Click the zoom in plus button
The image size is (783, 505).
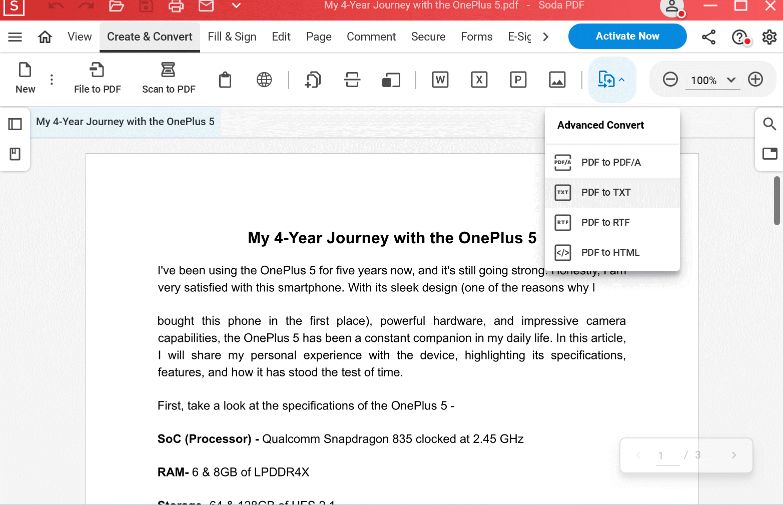pyautogui.click(x=755, y=79)
